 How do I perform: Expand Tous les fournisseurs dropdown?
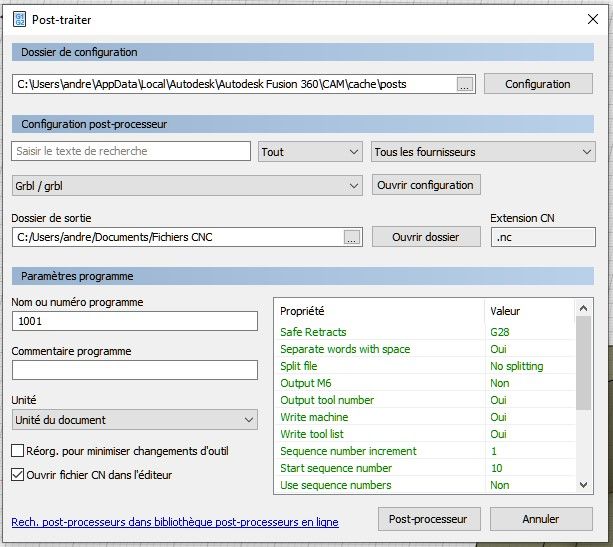coord(483,152)
